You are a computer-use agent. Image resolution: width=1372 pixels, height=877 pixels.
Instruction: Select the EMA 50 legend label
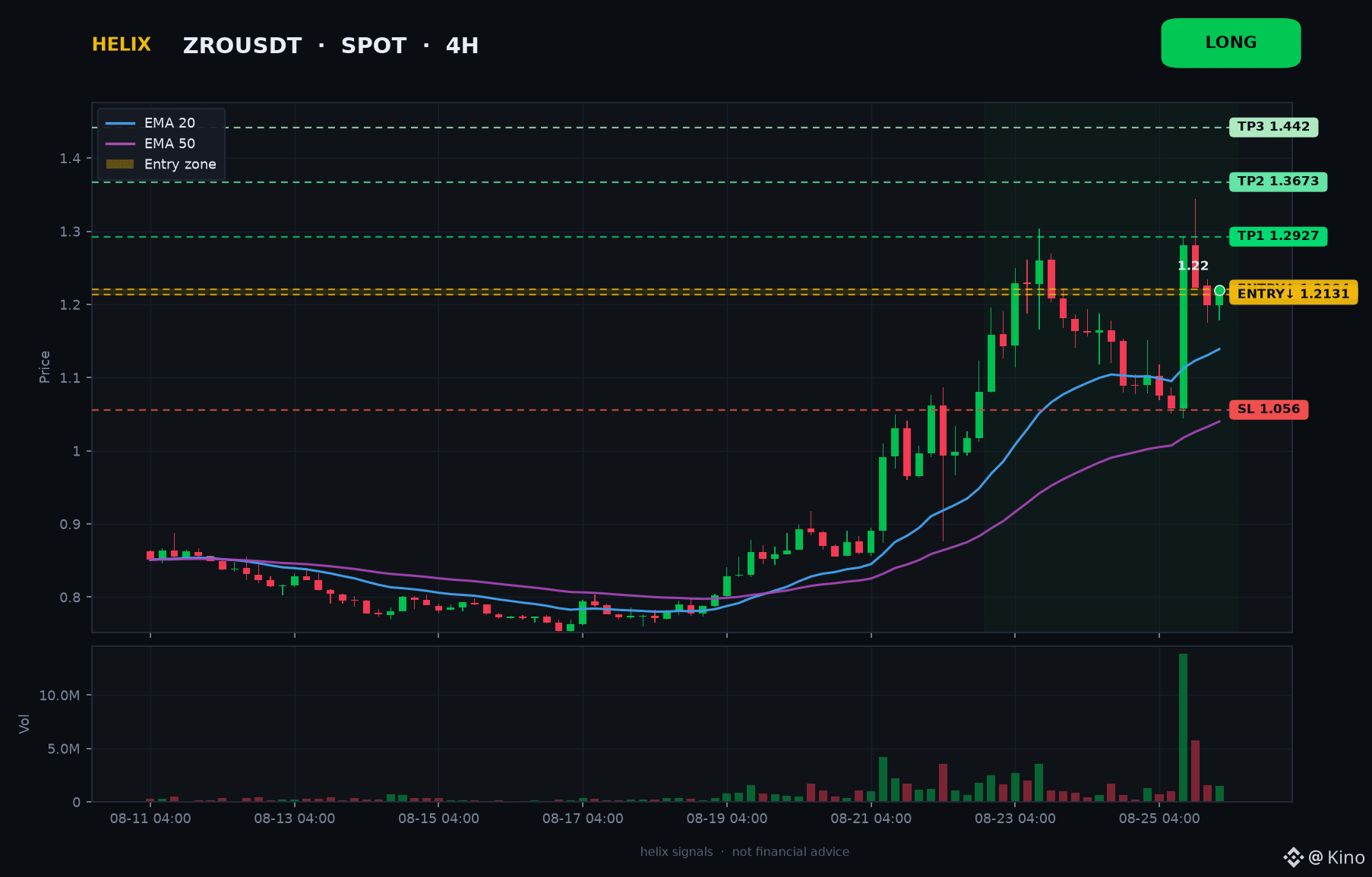click(x=169, y=144)
